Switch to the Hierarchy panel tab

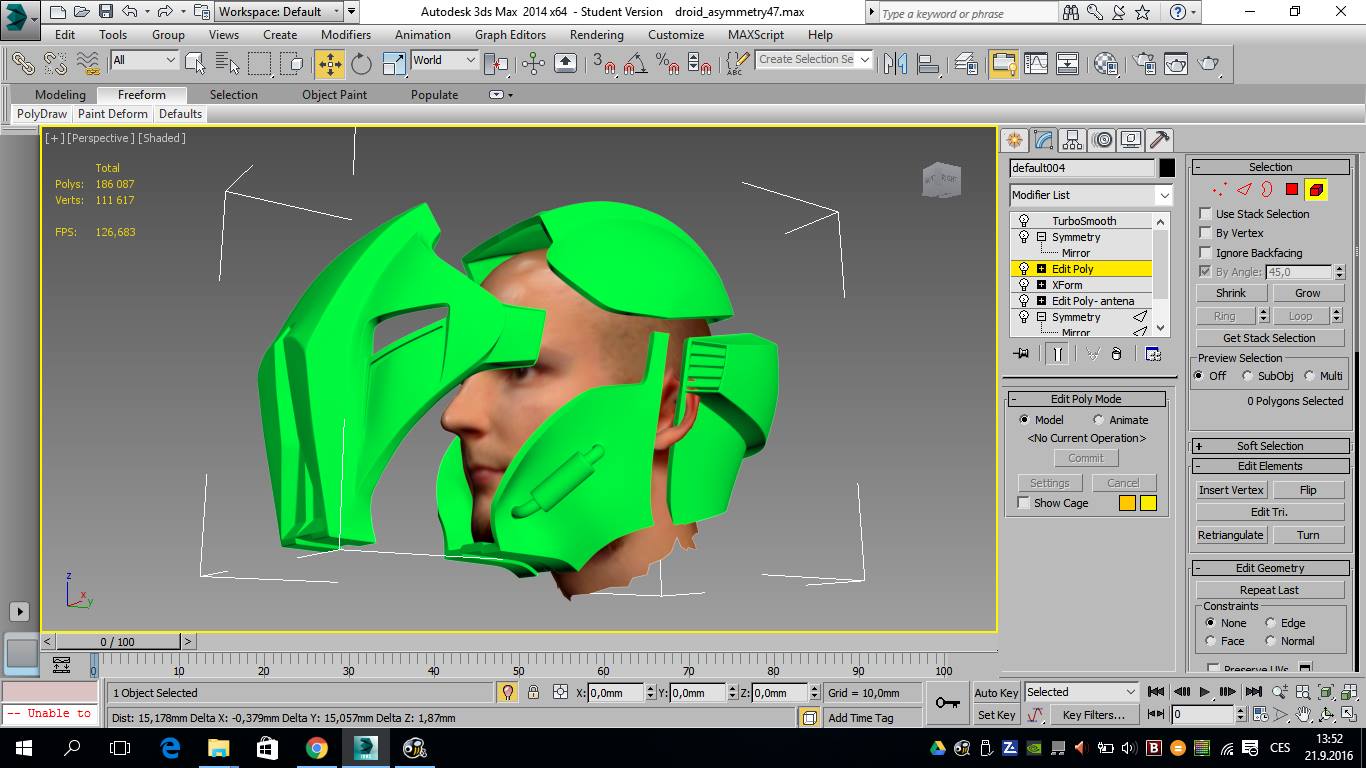tap(1073, 140)
